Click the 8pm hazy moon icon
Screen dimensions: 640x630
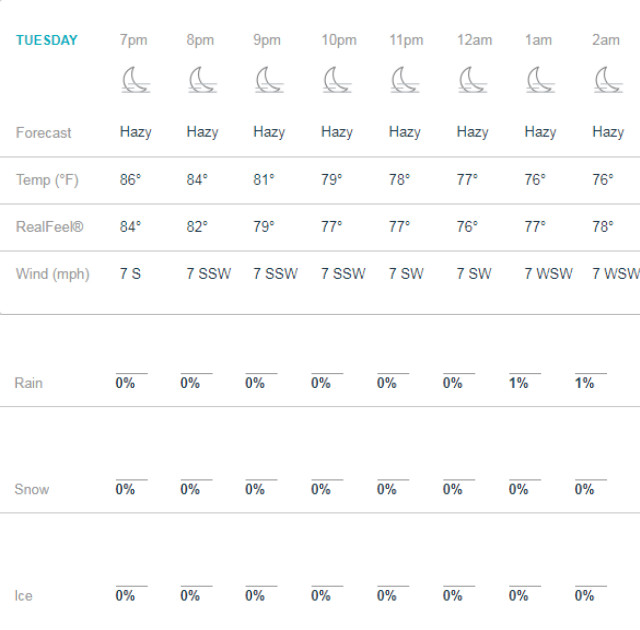pos(203,80)
